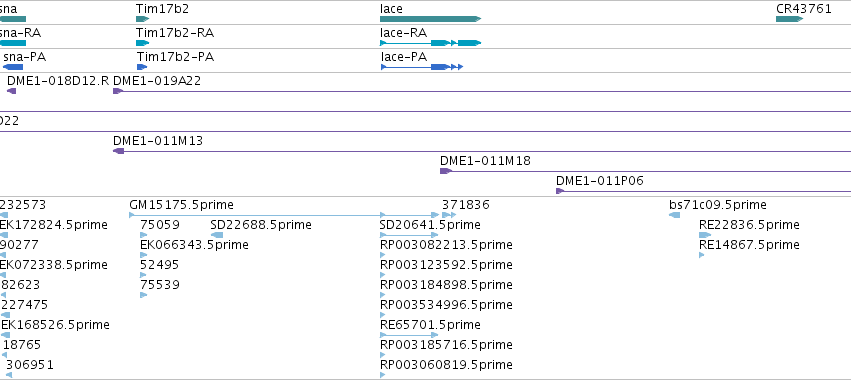Viewport: 851px width, 380px height.
Task: Select the SD22688.5prime EST arrow
Action: [x=217, y=235]
